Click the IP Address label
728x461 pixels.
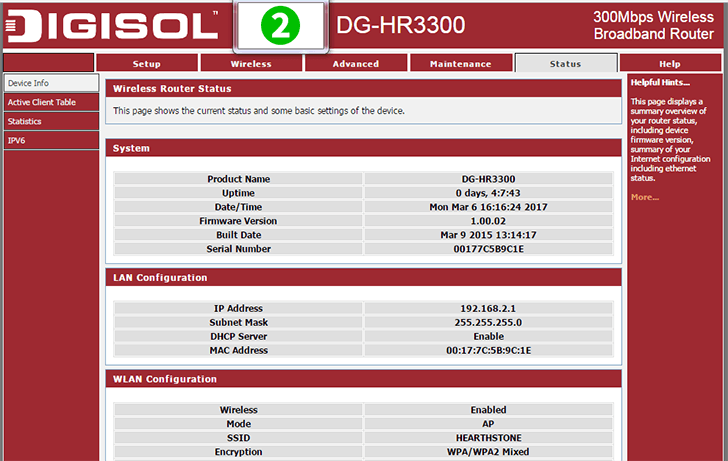pyautogui.click(x=238, y=308)
